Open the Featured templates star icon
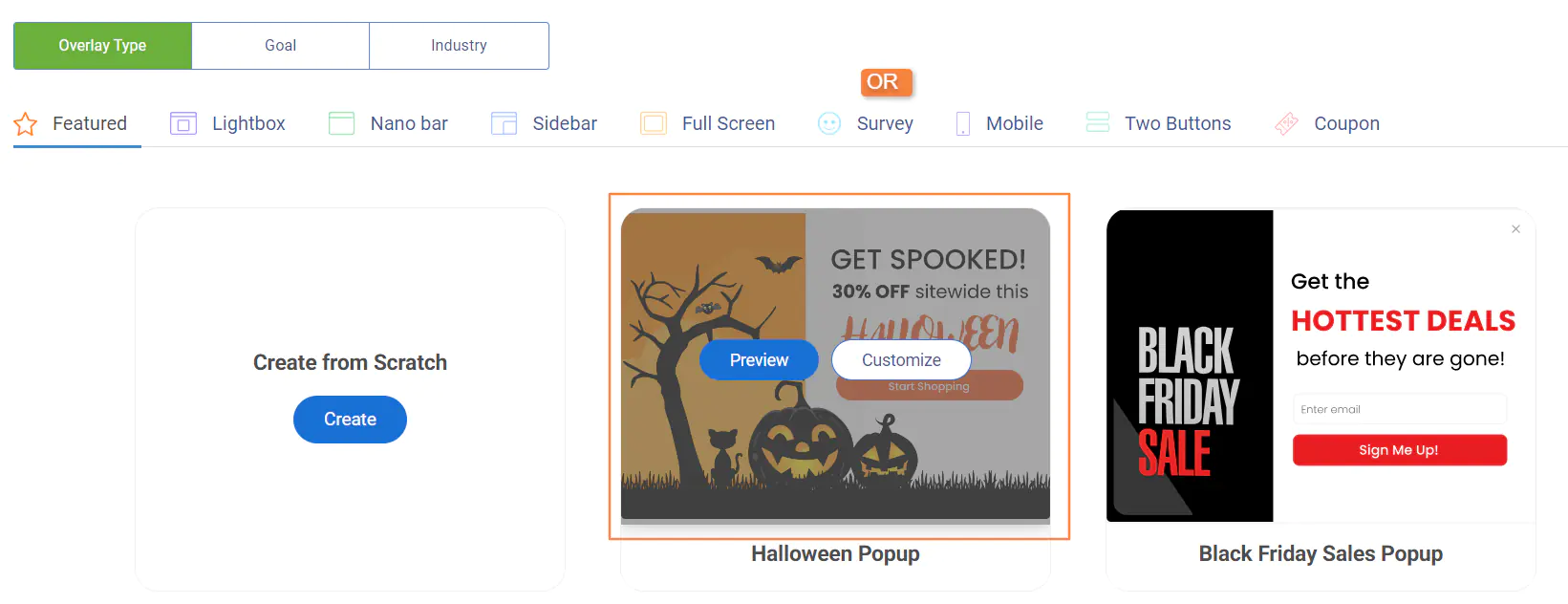Viewport: 1568px width, 604px height. [25, 122]
